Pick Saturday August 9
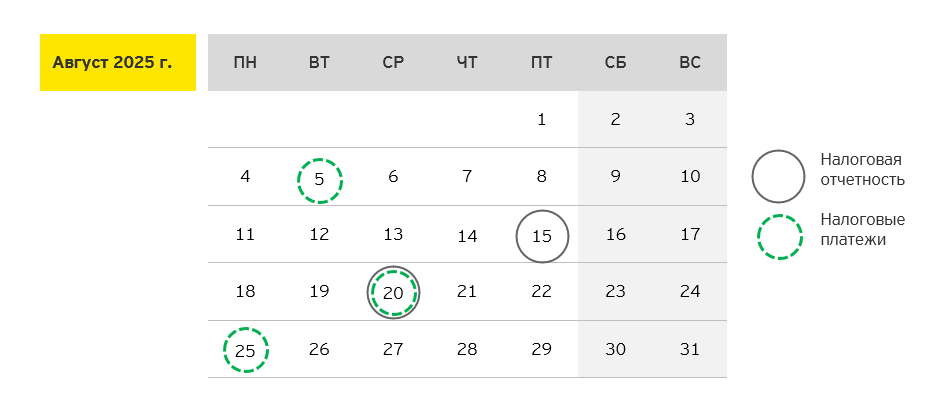The width and height of the screenshot is (936, 420). click(x=616, y=177)
